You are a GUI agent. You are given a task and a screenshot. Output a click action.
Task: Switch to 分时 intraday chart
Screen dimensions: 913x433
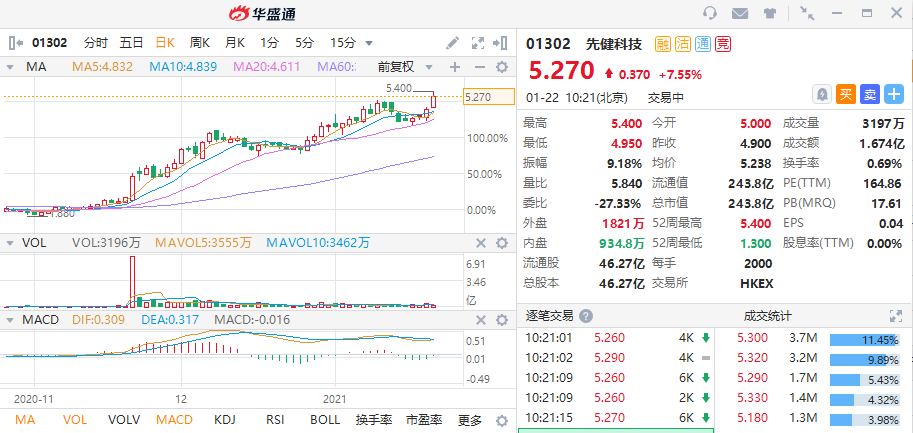(95, 42)
